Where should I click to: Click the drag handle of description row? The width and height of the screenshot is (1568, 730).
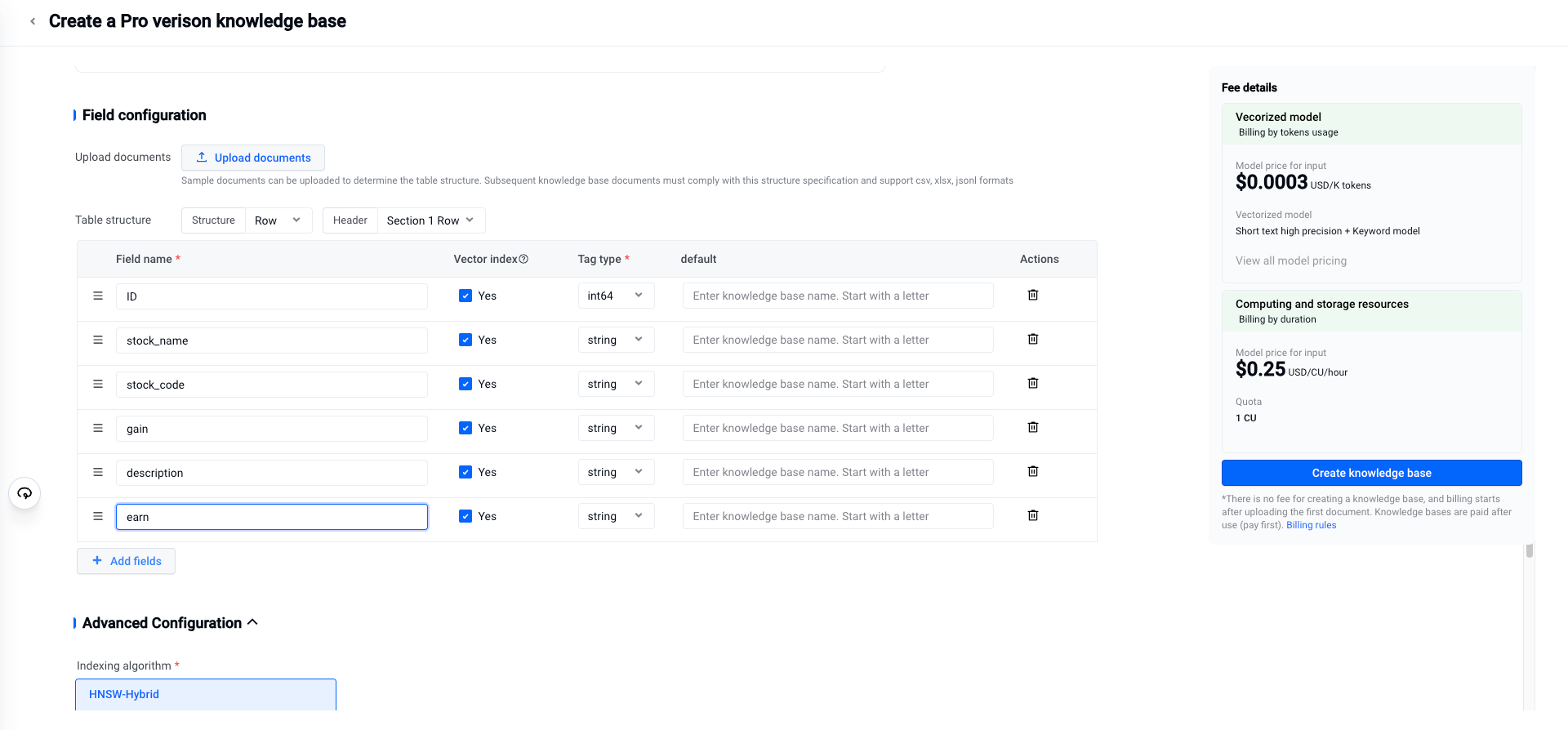tap(98, 472)
